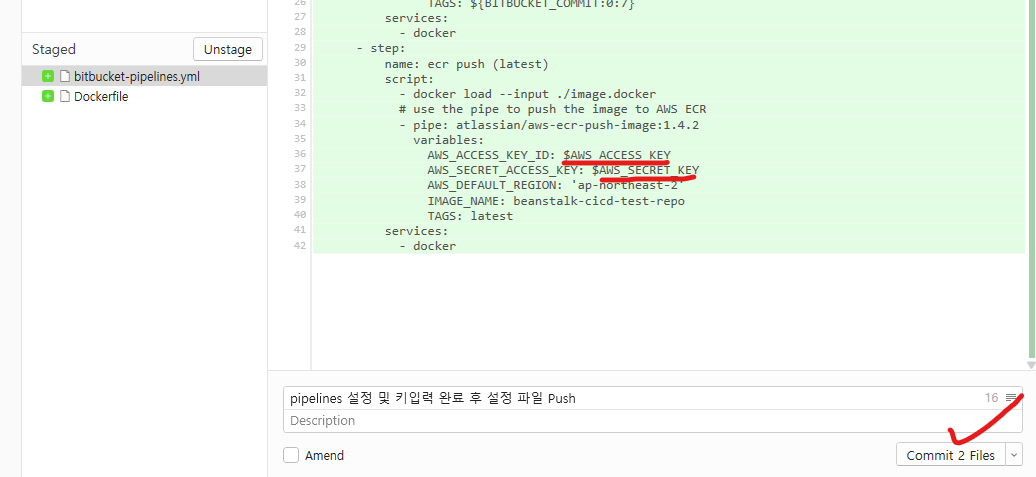Screen dimensions: 1036x477
Task: Click the Unstage button
Action: point(228,50)
